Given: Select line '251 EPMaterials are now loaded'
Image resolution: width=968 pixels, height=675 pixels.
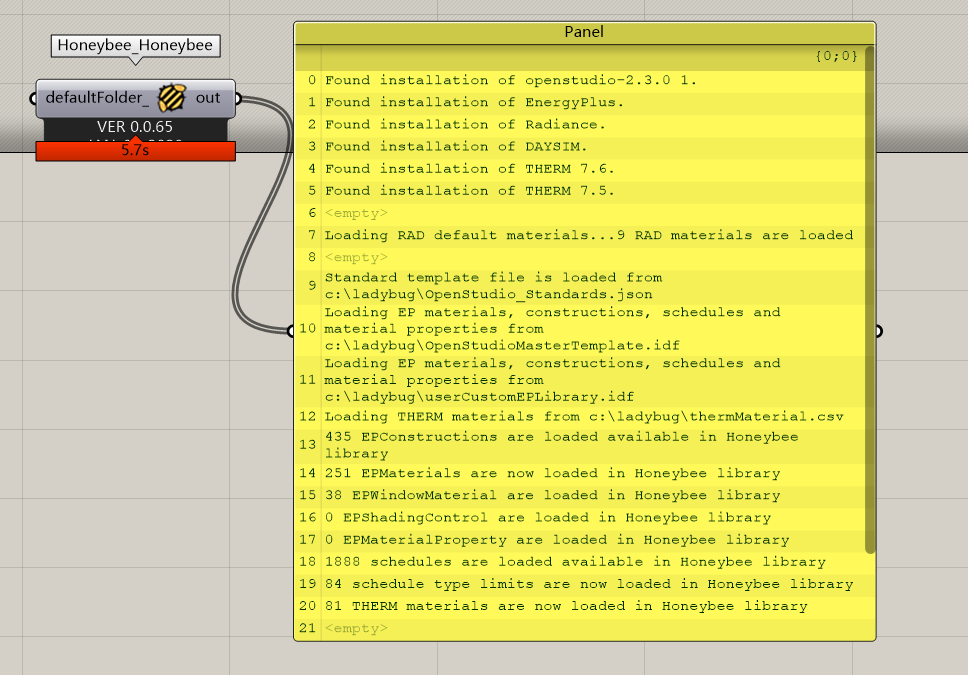Looking at the screenshot, I should pos(553,474).
